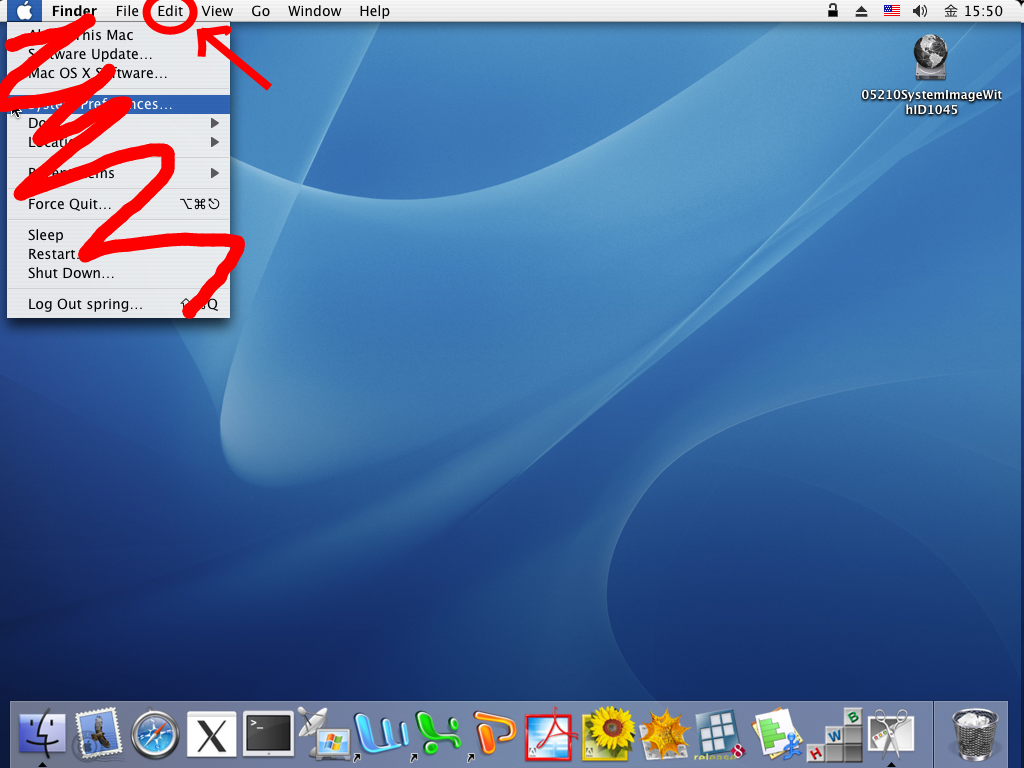Screen dimensions: 1024x768
Task: Open the 05210SystemImageWithID1045 network disk
Action: pos(931,58)
